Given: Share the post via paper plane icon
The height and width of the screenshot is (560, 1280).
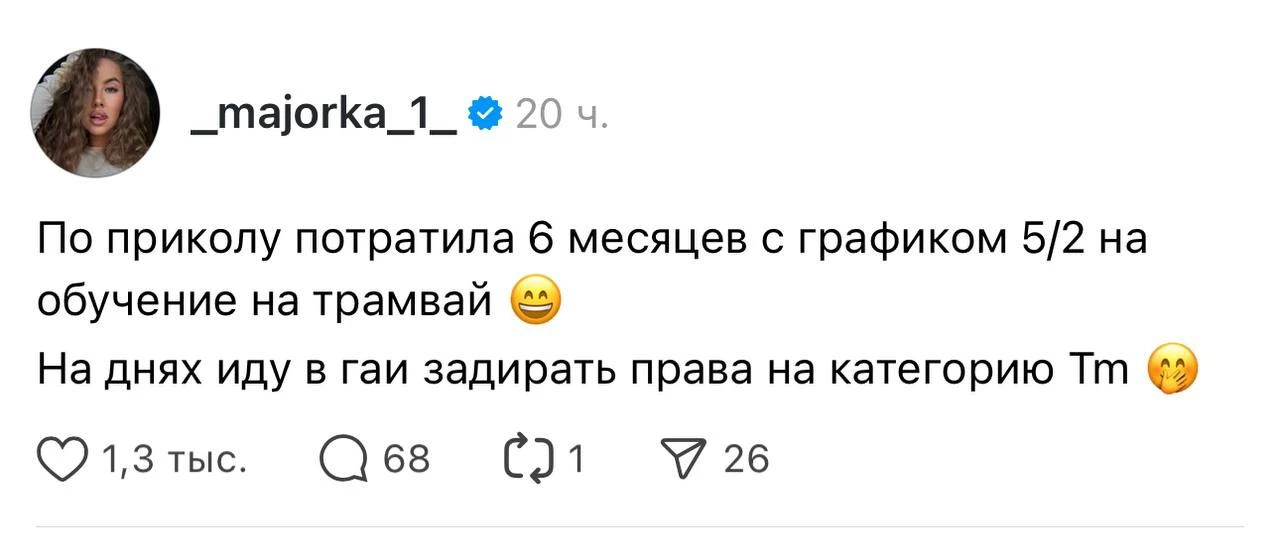Looking at the screenshot, I should coord(688,459).
